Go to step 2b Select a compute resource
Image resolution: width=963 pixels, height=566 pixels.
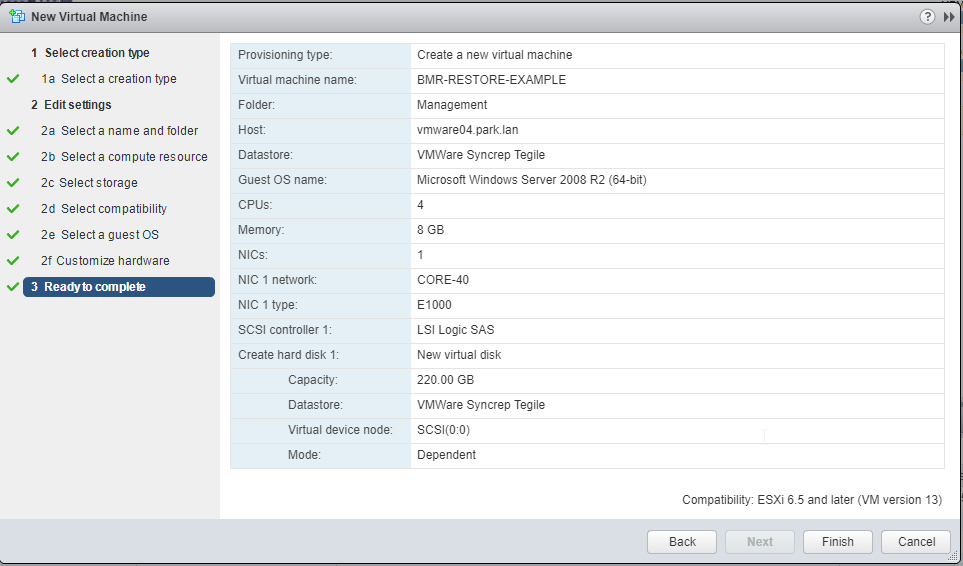tap(124, 157)
